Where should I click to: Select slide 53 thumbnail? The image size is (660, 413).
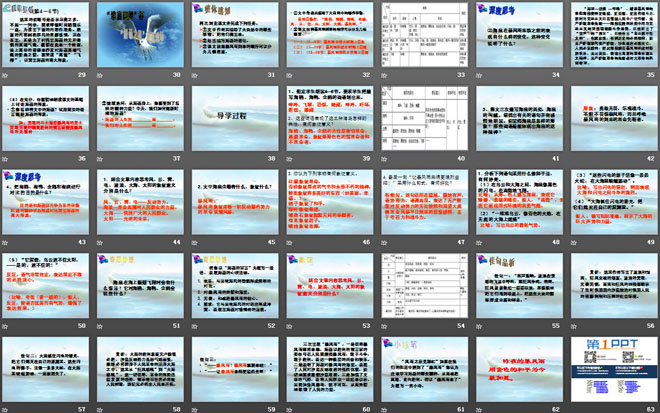[330, 285]
